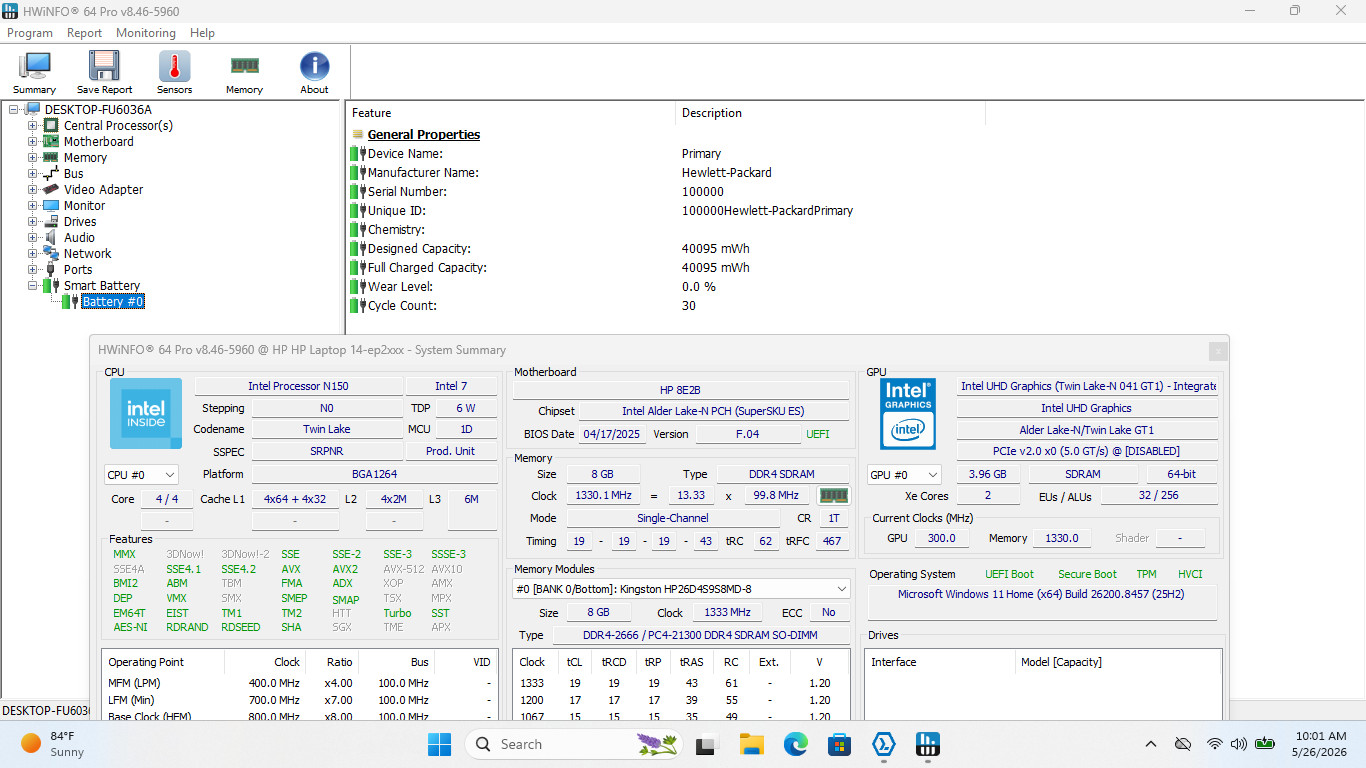
Task: Select the Memory label in the tree
Action: point(85,157)
